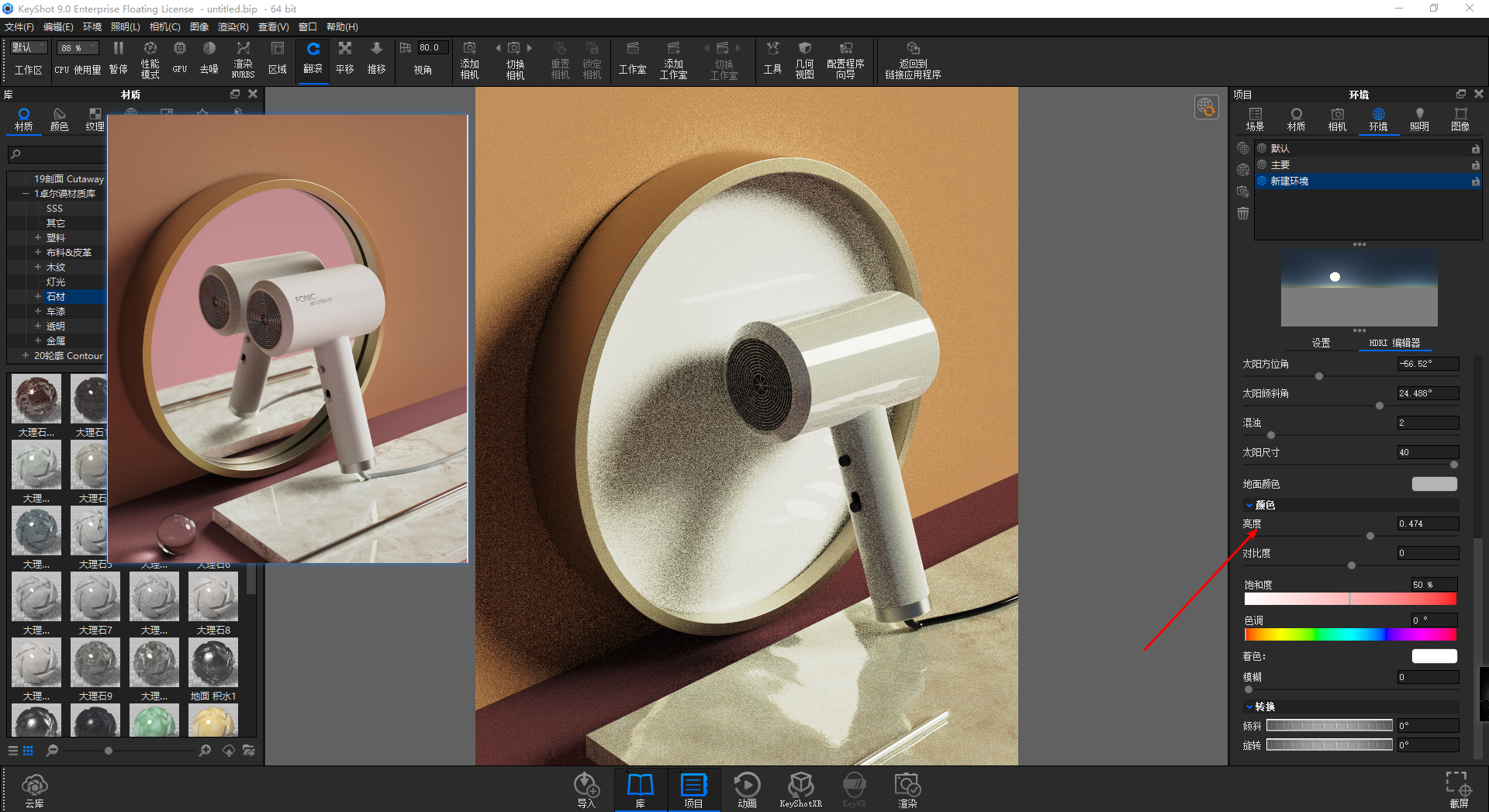Viewport: 1489px width, 812px height.
Task: Collapse the 颜色 section in HDRI editor
Action: [x=1249, y=505]
